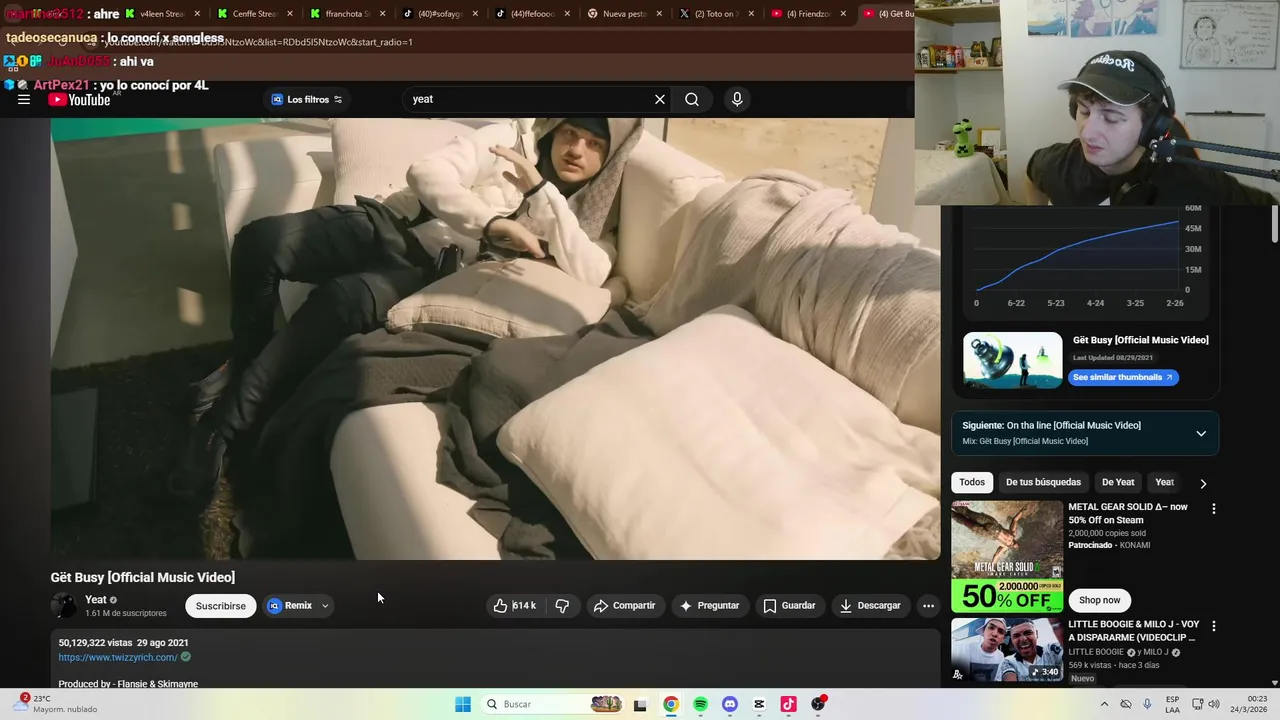Click 'Shop now' on the Konami ad
The width and height of the screenshot is (1280, 720).
point(1099,600)
